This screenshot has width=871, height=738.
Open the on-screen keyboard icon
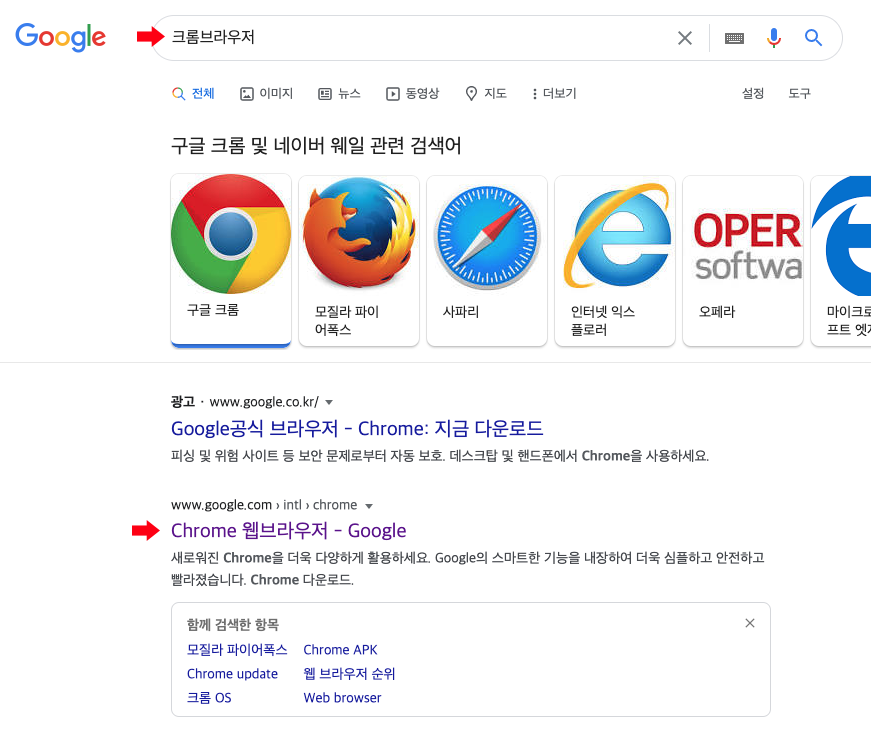734,38
